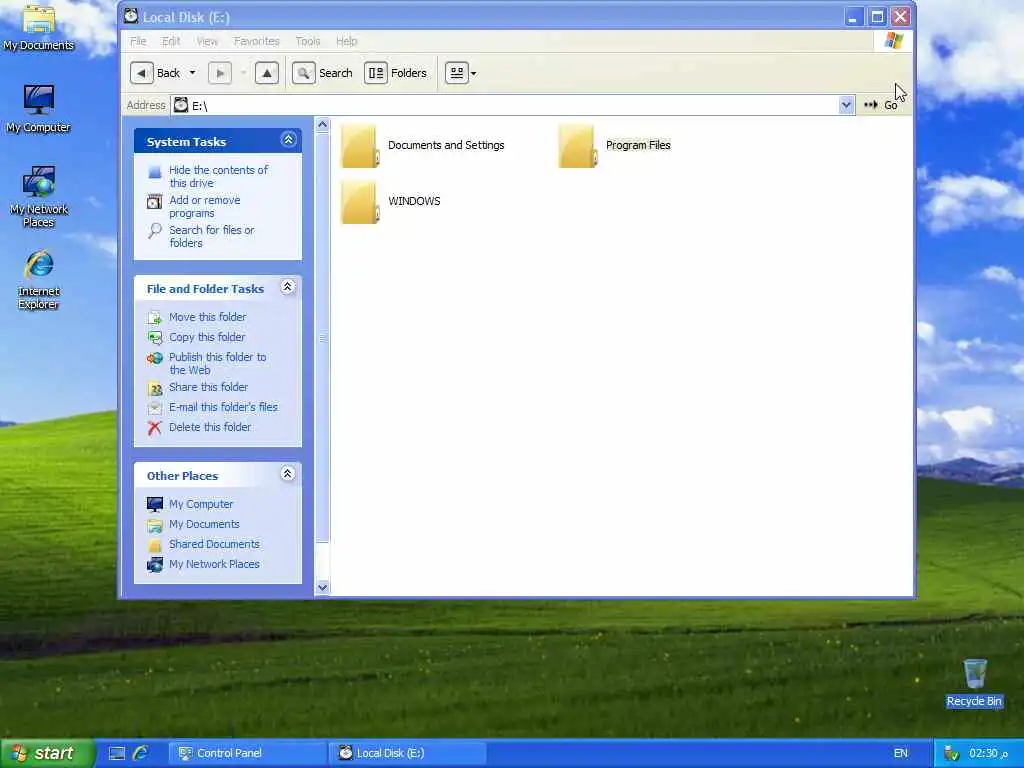Click Share this folder link
The height and width of the screenshot is (768, 1024).
coord(208,387)
